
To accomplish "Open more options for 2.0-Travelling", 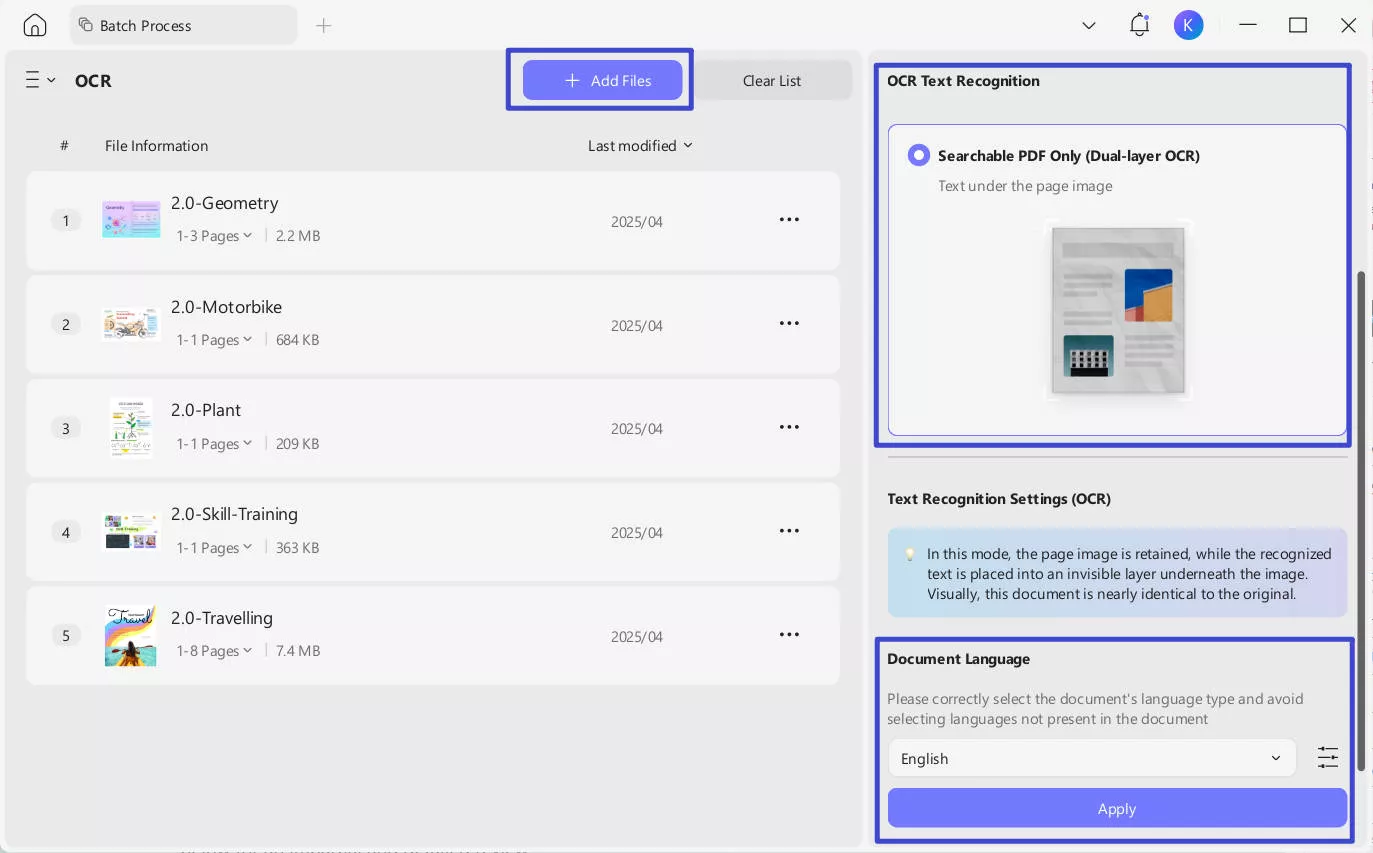I will tap(789, 635).
